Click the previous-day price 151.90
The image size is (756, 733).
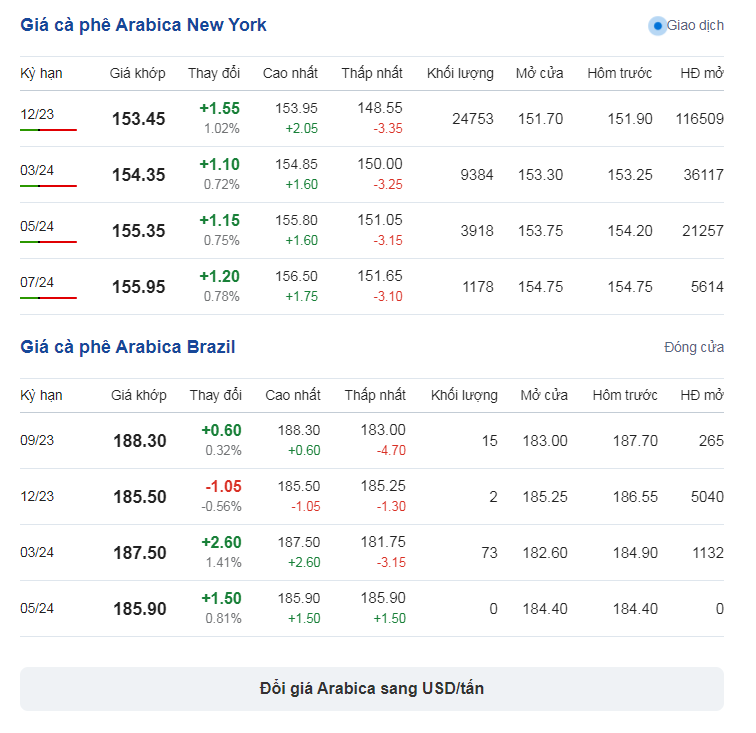pos(630,119)
